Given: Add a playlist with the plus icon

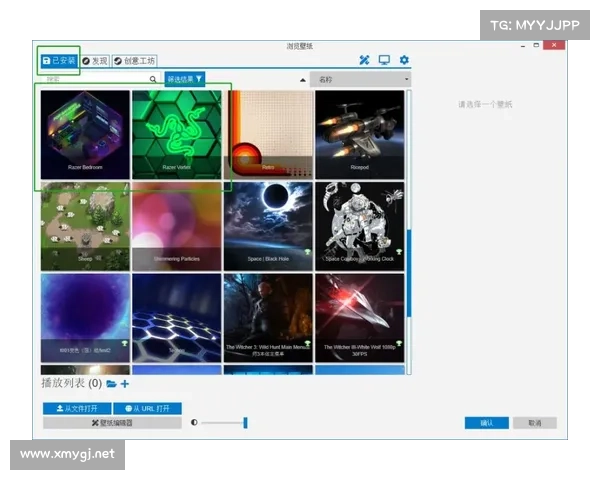Looking at the screenshot, I should pos(125,384).
